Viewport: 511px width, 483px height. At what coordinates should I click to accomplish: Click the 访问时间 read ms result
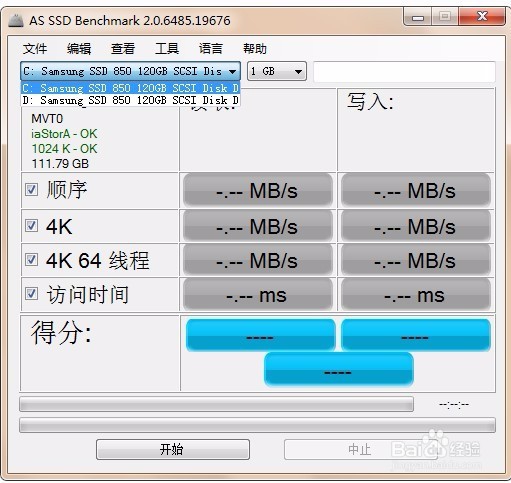pos(258,295)
